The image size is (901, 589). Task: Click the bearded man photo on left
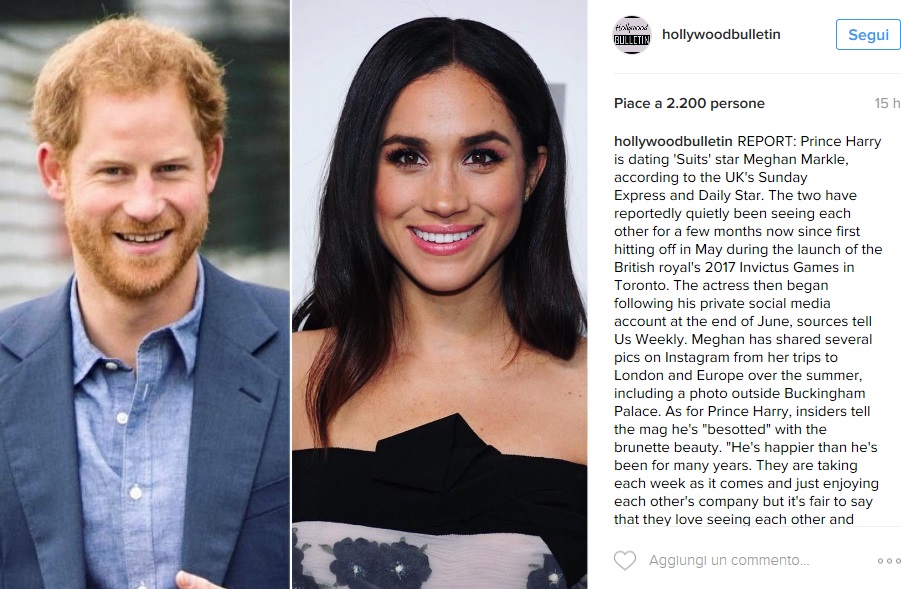pyautogui.click(x=144, y=294)
